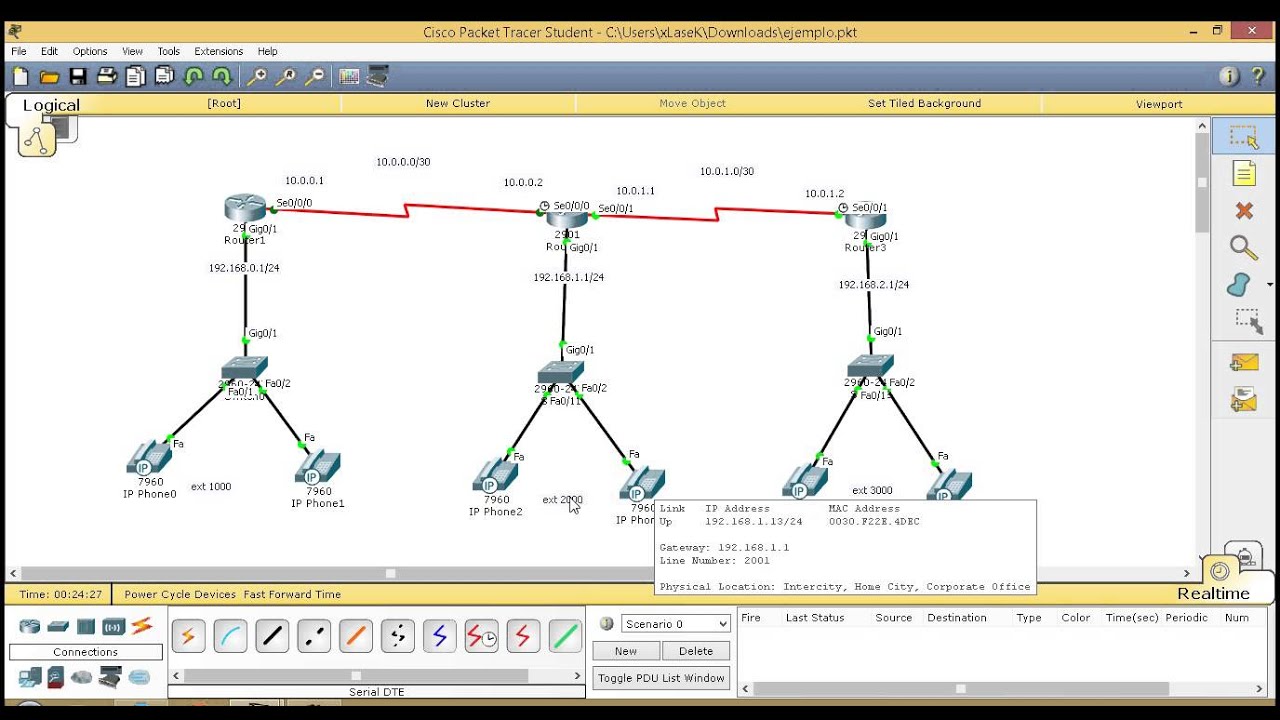This screenshot has height=720, width=1280.
Task: Click Toggle PDU List Window
Action: pyautogui.click(x=661, y=678)
